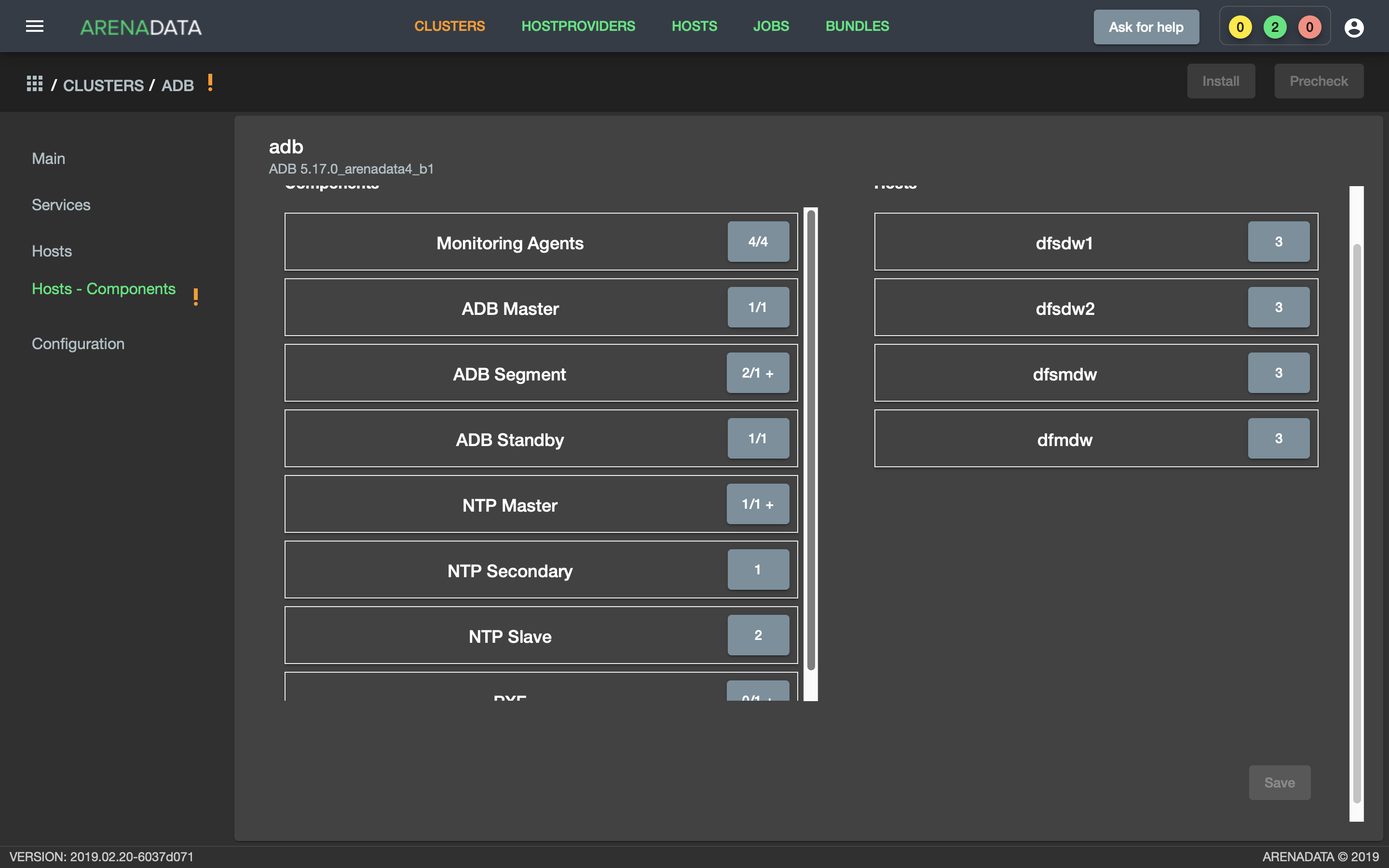Viewport: 1389px width, 868px height.
Task: Click the yellow status counter showing 0
Action: click(x=1240, y=27)
